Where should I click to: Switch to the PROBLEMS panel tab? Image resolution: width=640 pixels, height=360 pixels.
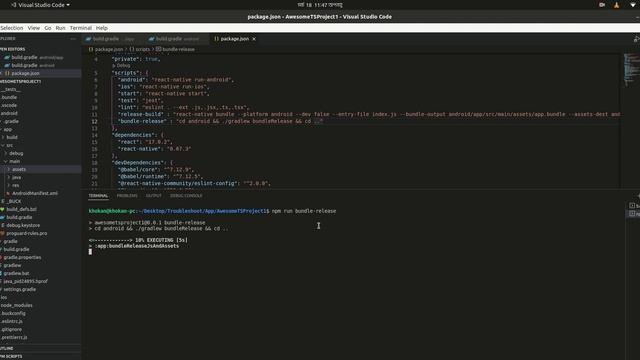[x=127, y=196]
